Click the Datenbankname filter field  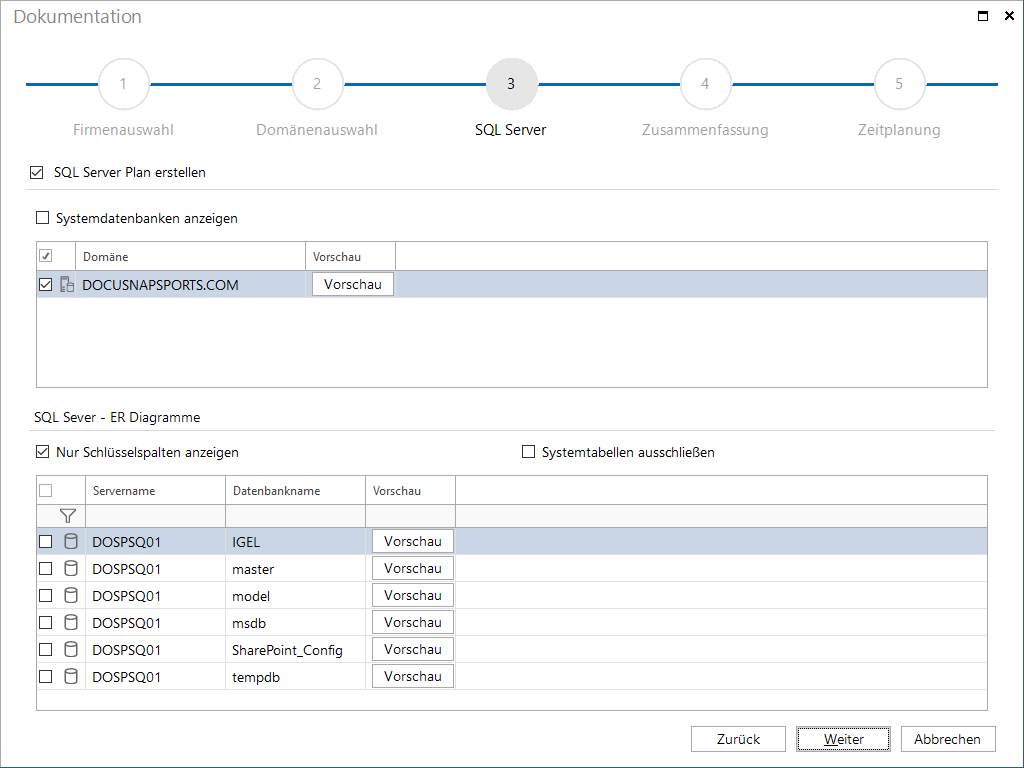tap(295, 516)
